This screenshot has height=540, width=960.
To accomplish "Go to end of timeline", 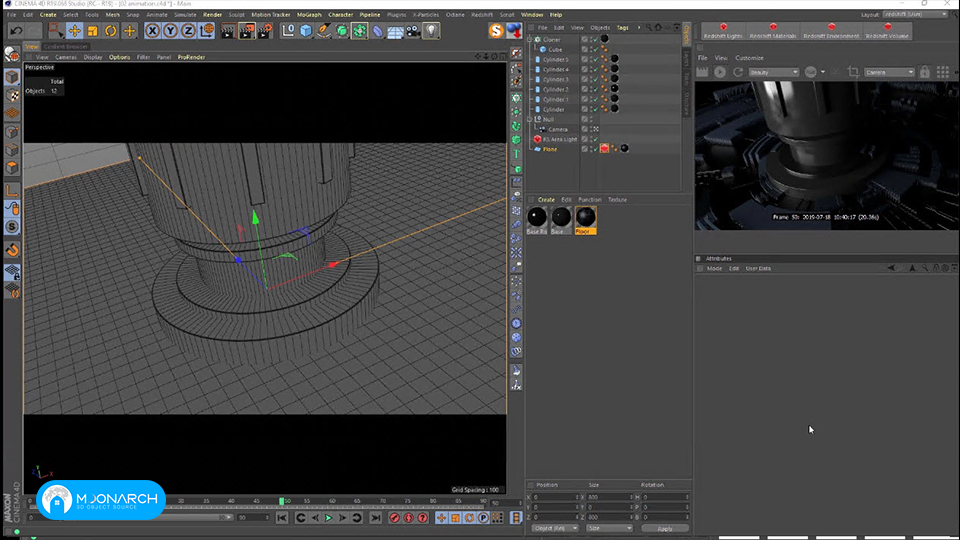I will pos(376,518).
